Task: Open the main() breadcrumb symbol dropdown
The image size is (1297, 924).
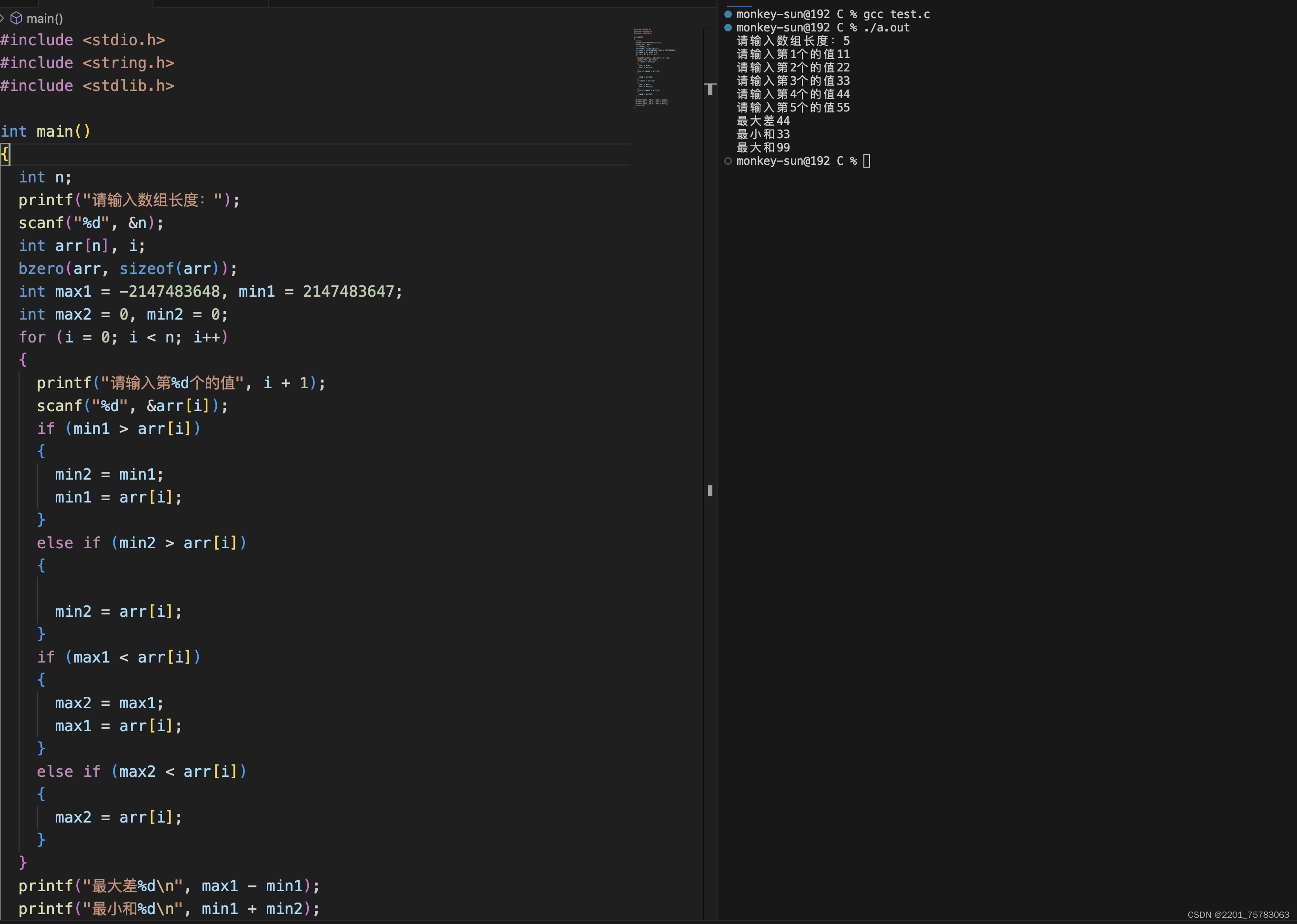Action: pyautogui.click(x=44, y=18)
